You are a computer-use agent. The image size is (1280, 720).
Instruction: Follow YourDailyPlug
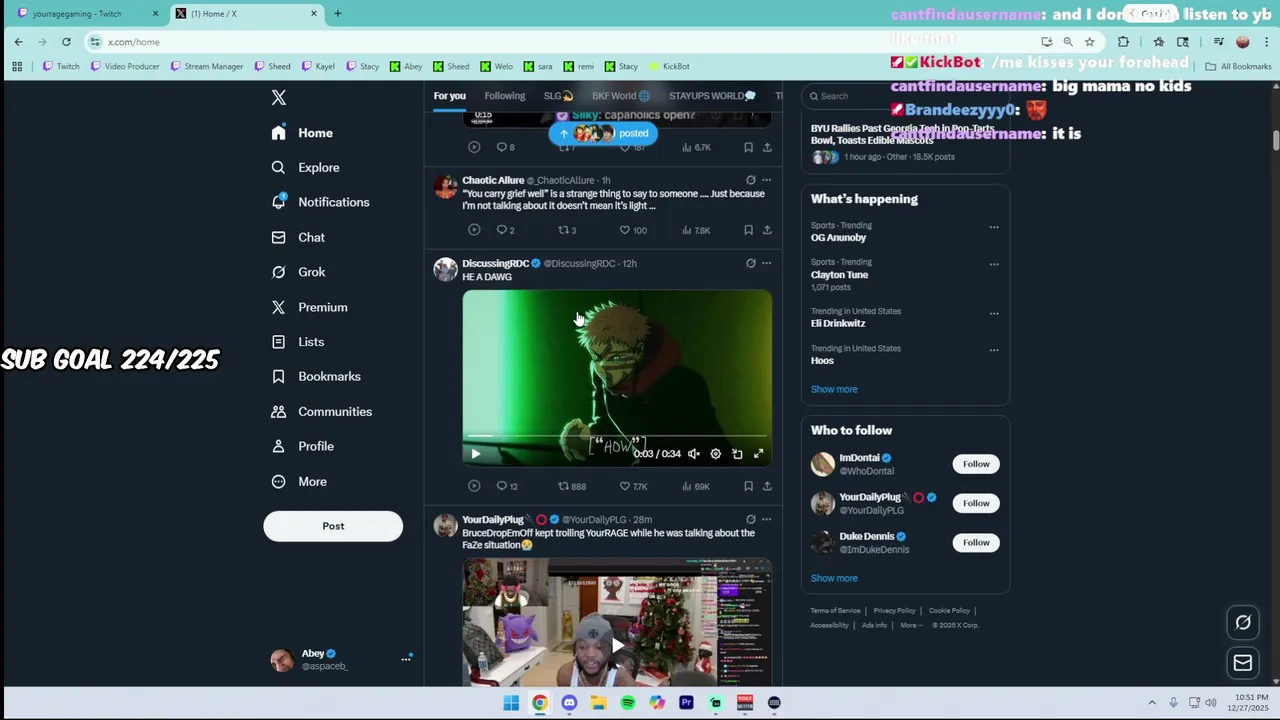pyautogui.click(x=976, y=503)
